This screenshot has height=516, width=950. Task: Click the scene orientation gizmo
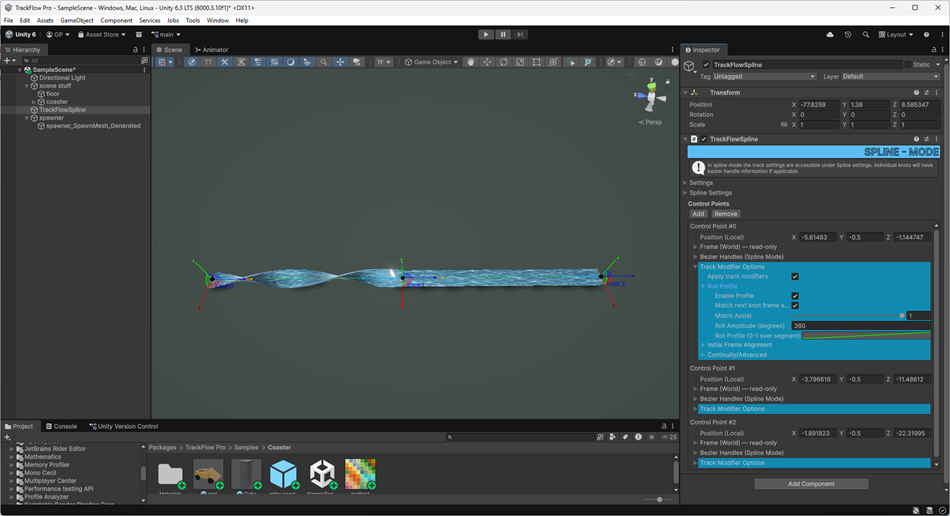coord(653,98)
